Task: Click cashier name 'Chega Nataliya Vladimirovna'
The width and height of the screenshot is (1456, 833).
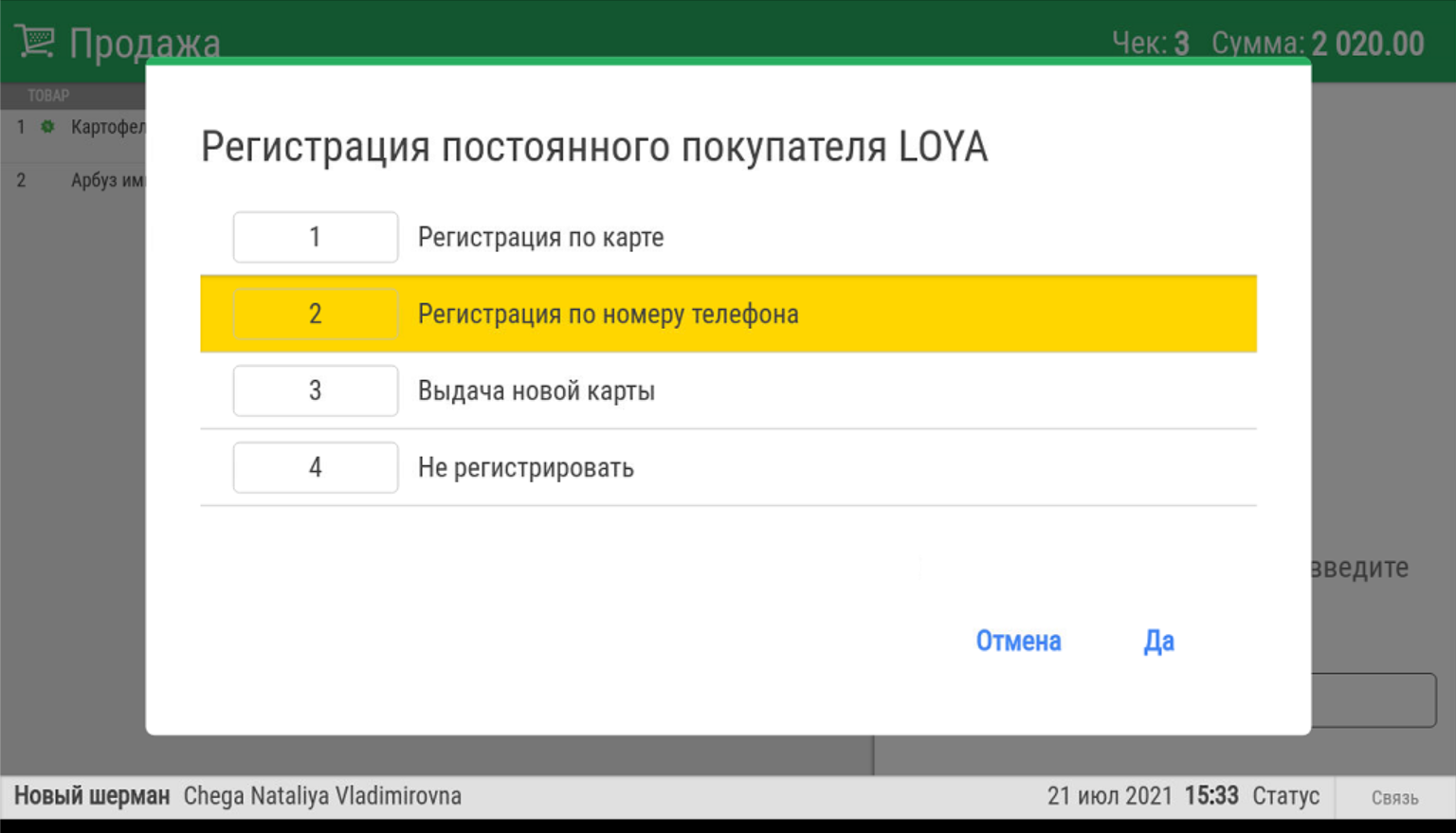Action: 322,796
